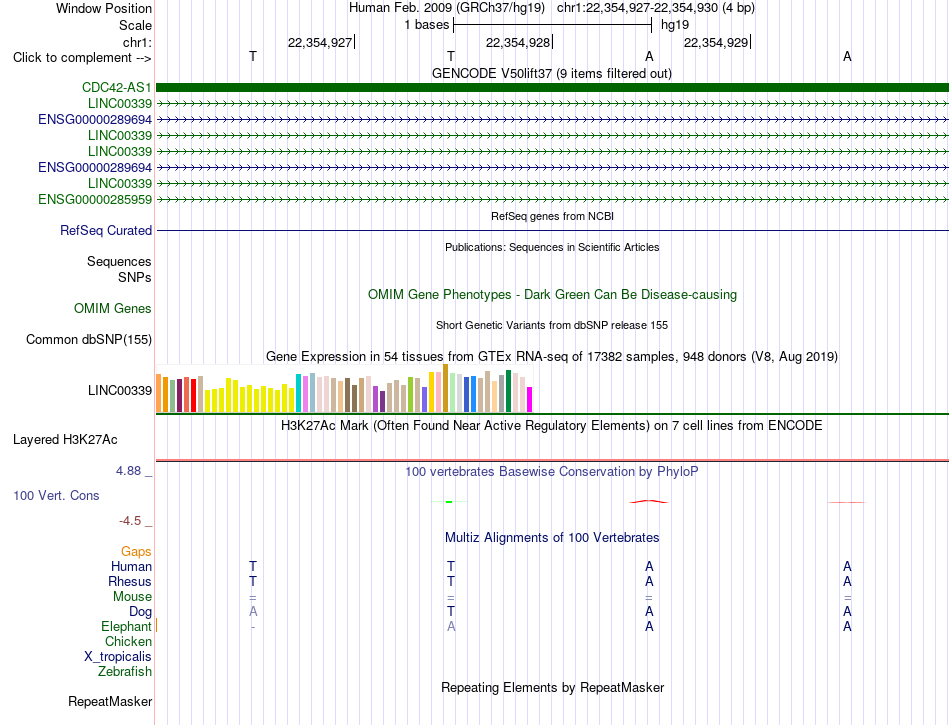950x725 pixels.
Task: Click the OMIM Gene Phenotypes track title
Action: pyautogui.click(x=552, y=295)
